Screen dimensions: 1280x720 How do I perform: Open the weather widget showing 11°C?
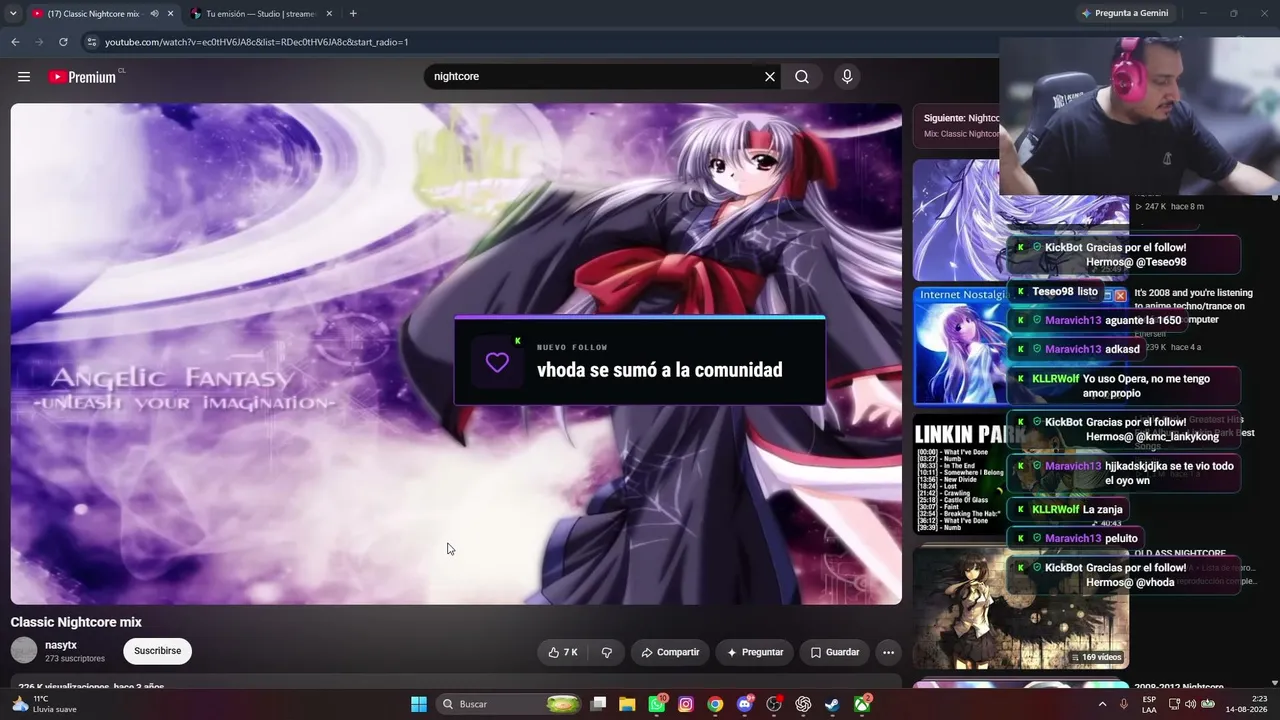[44, 704]
